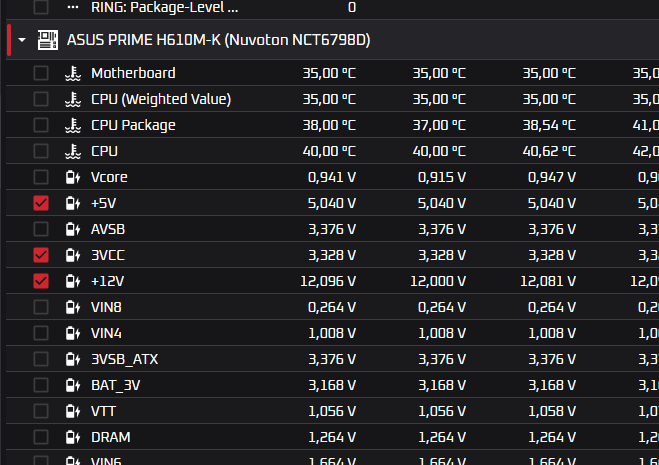Click the 38,54 °C value for CPU Package
This screenshot has width=659, height=465.
click(549, 125)
